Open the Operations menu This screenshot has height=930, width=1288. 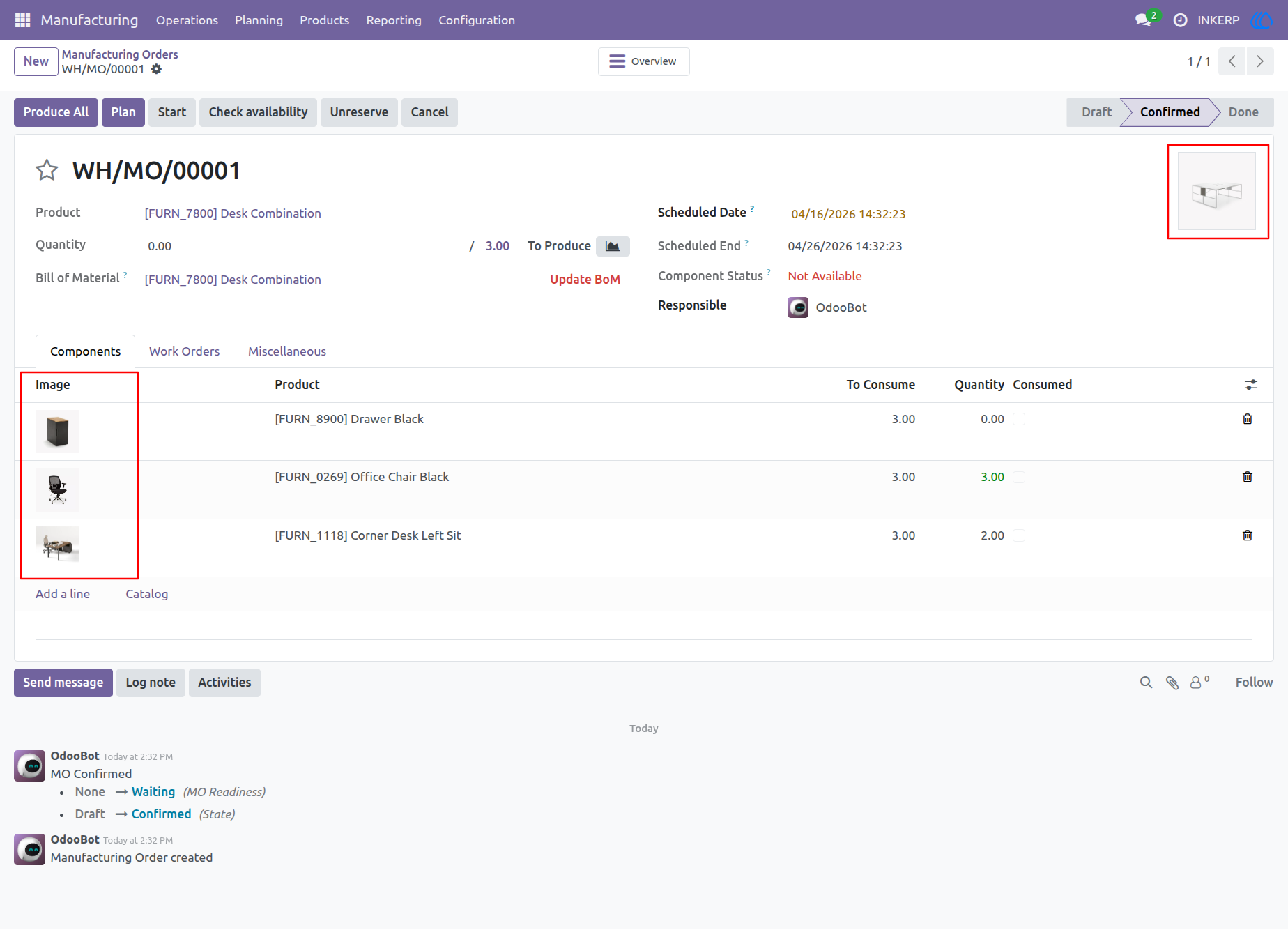point(187,20)
